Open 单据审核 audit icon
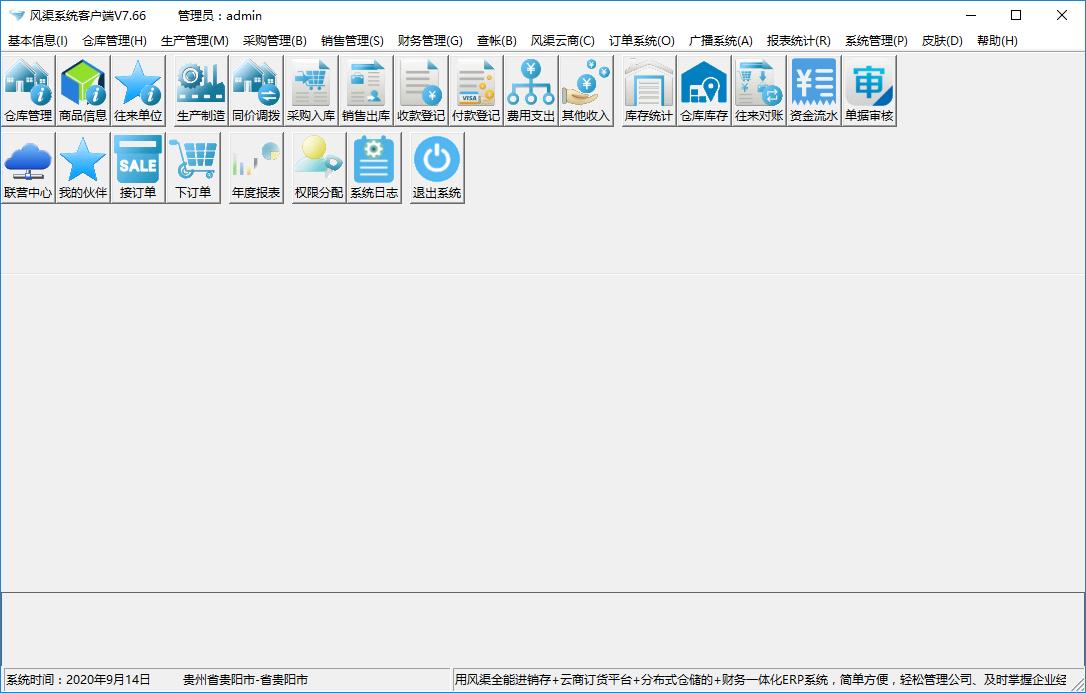 click(869, 91)
